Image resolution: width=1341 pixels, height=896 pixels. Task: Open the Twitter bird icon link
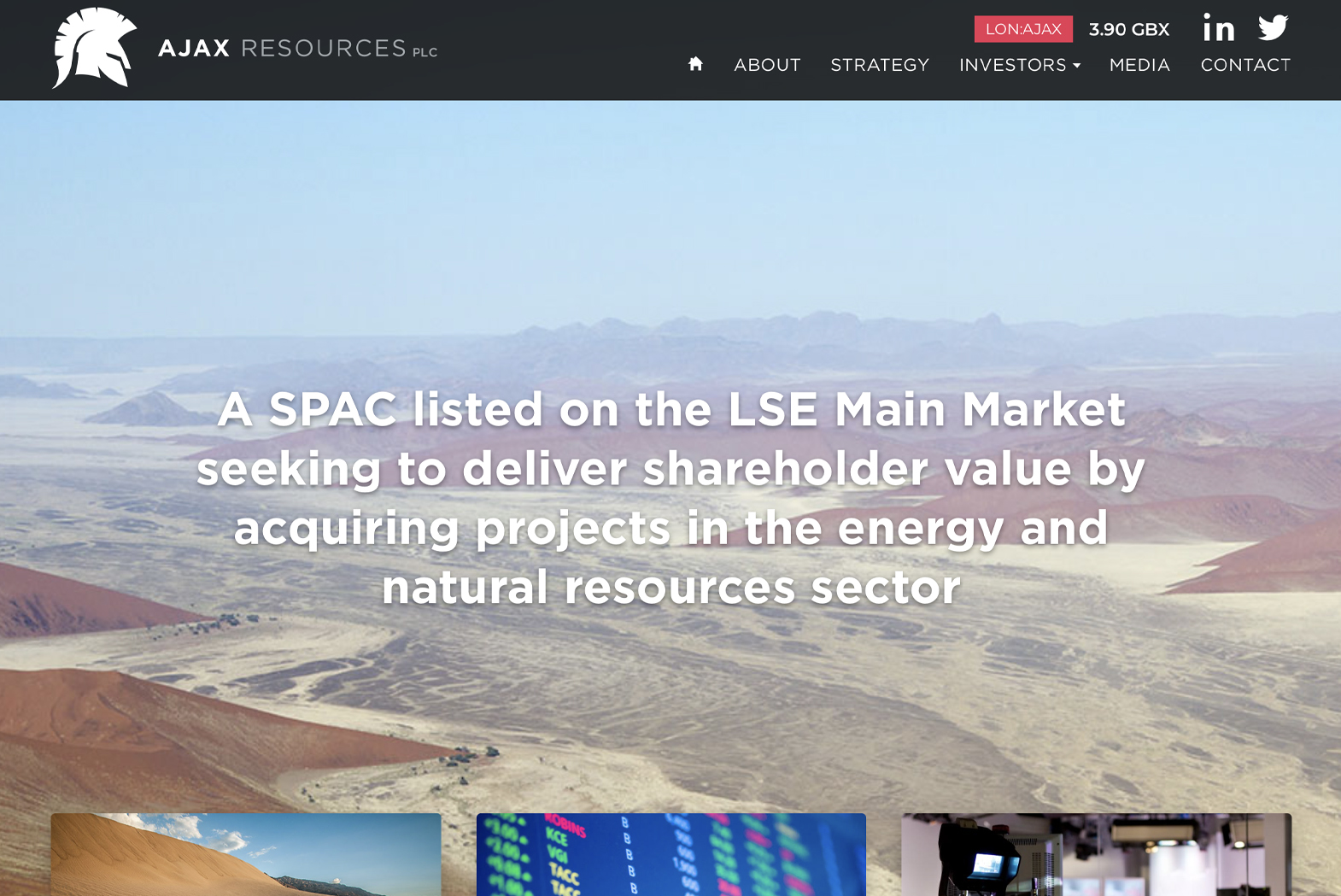pos(1273,27)
